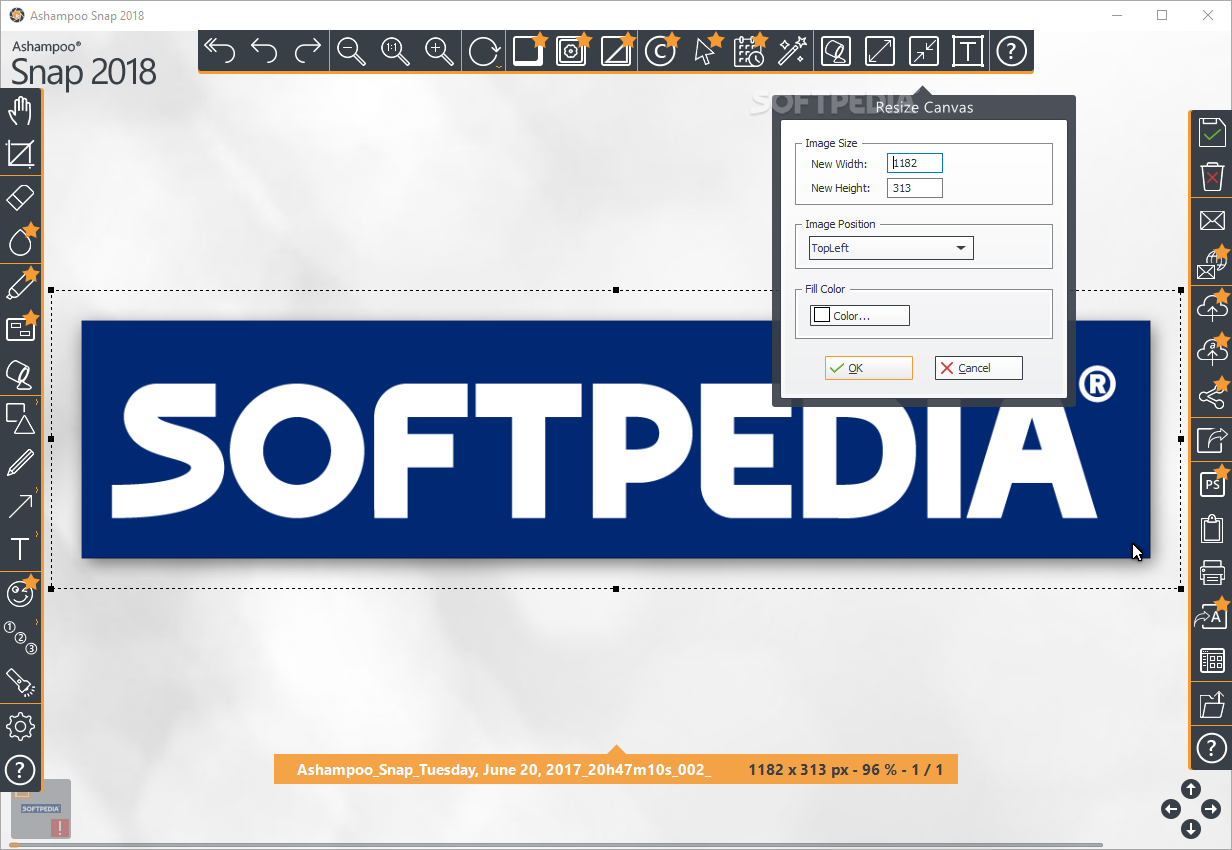Select the shapes tool

point(20,418)
